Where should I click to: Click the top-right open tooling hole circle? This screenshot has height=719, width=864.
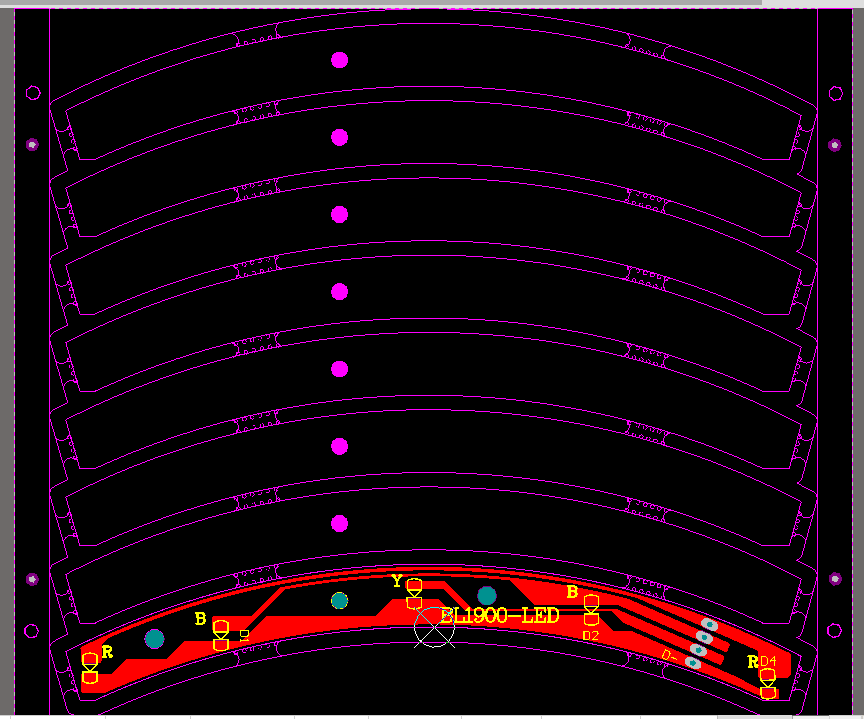(x=836, y=93)
